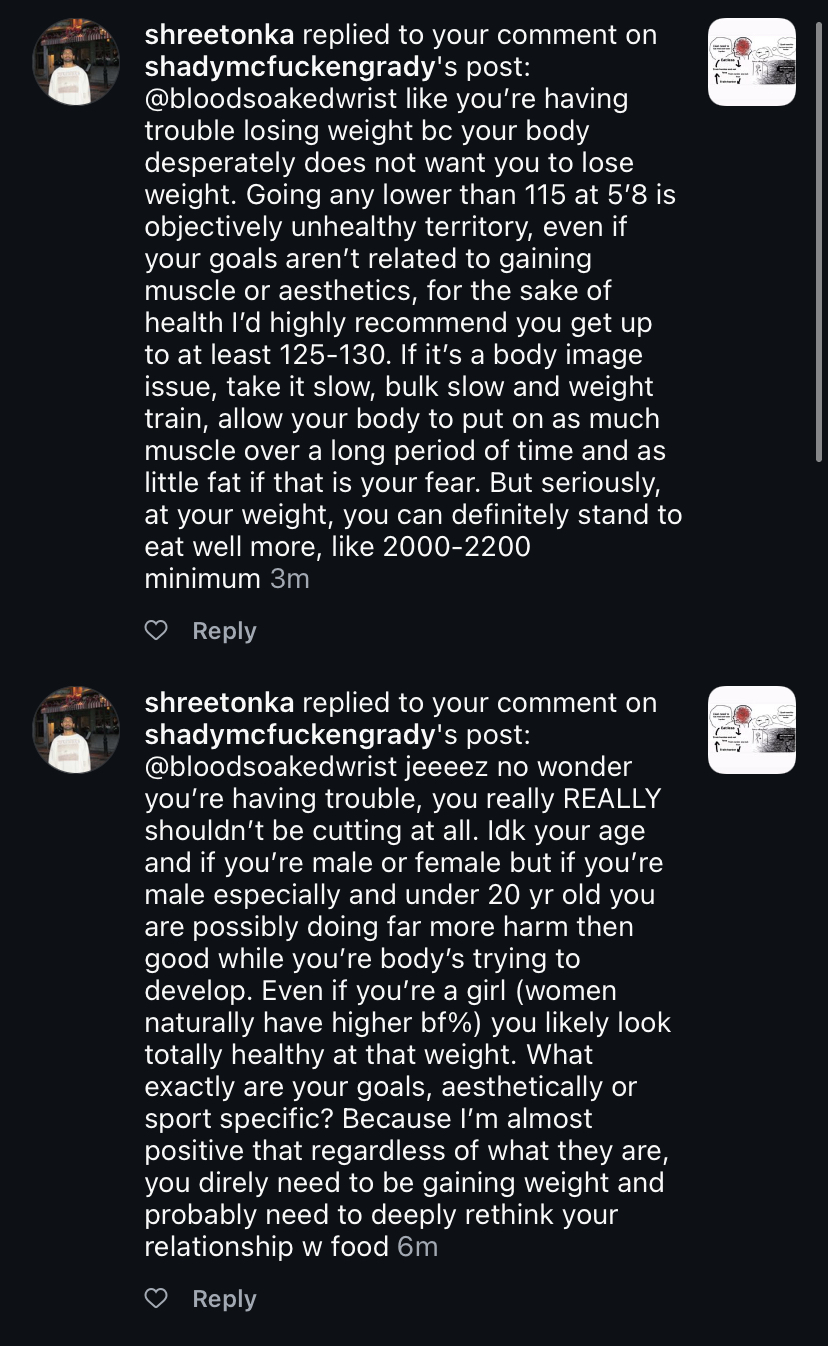This screenshot has width=828, height=1346.
Task: Like the shreetonka reply posted 3m ago
Action: (156, 631)
